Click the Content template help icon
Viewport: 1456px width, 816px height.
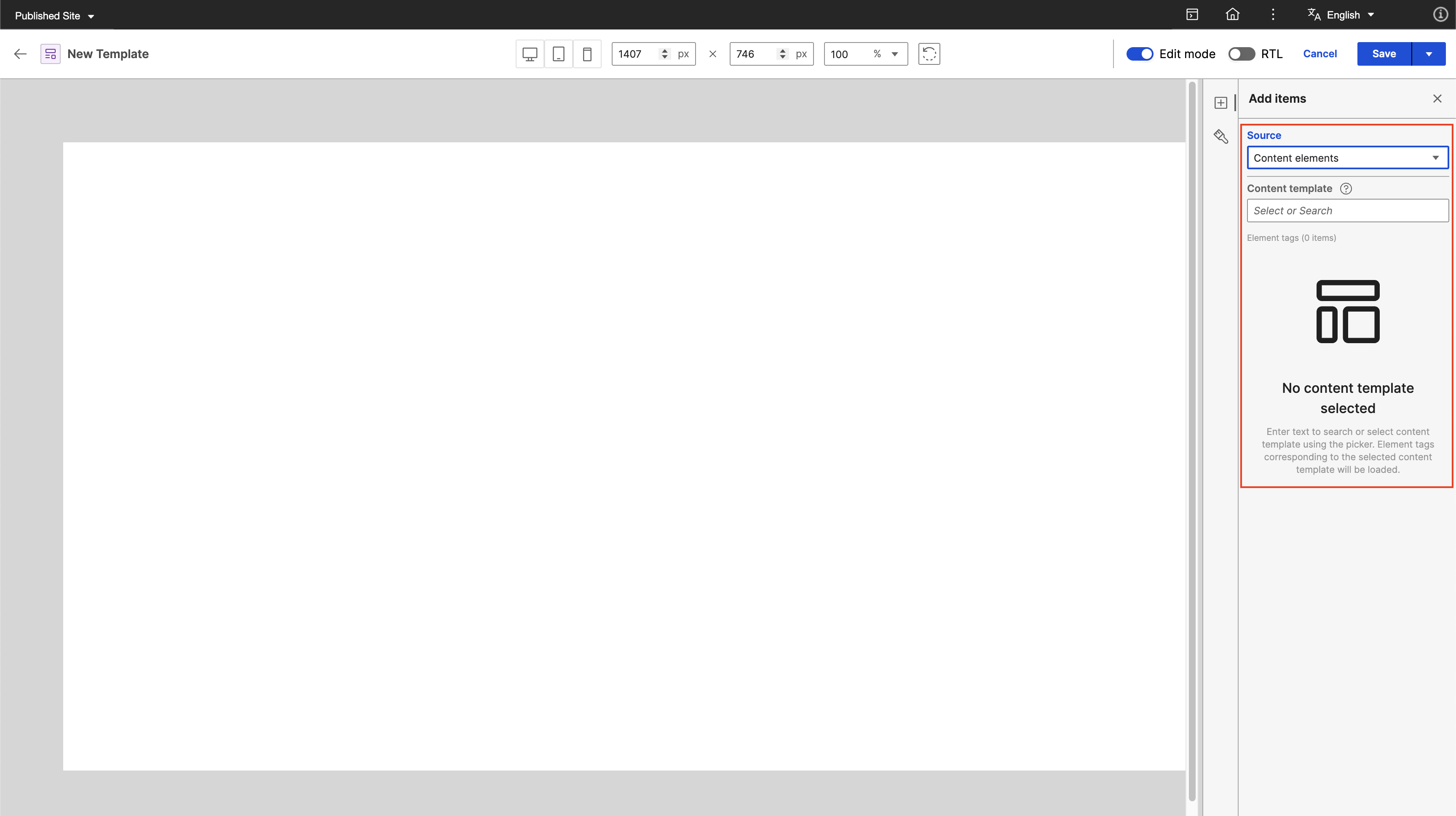pyautogui.click(x=1346, y=189)
